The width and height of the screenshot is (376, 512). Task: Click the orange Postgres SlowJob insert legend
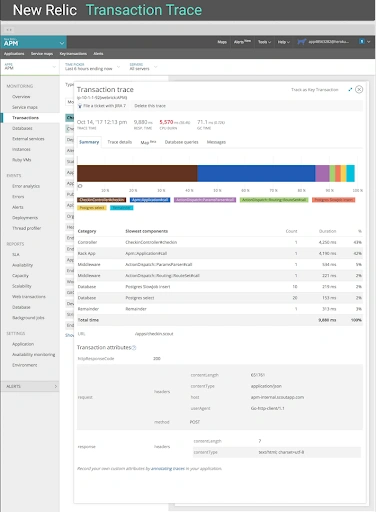[333, 200]
